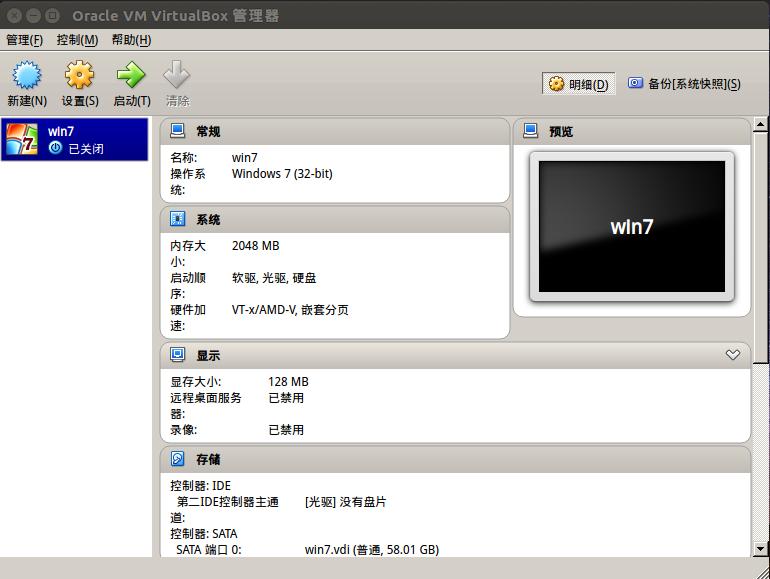Click the win7 preview thumbnail screen
The width and height of the screenshot is (770, 579).
click(x=632, y=226)
